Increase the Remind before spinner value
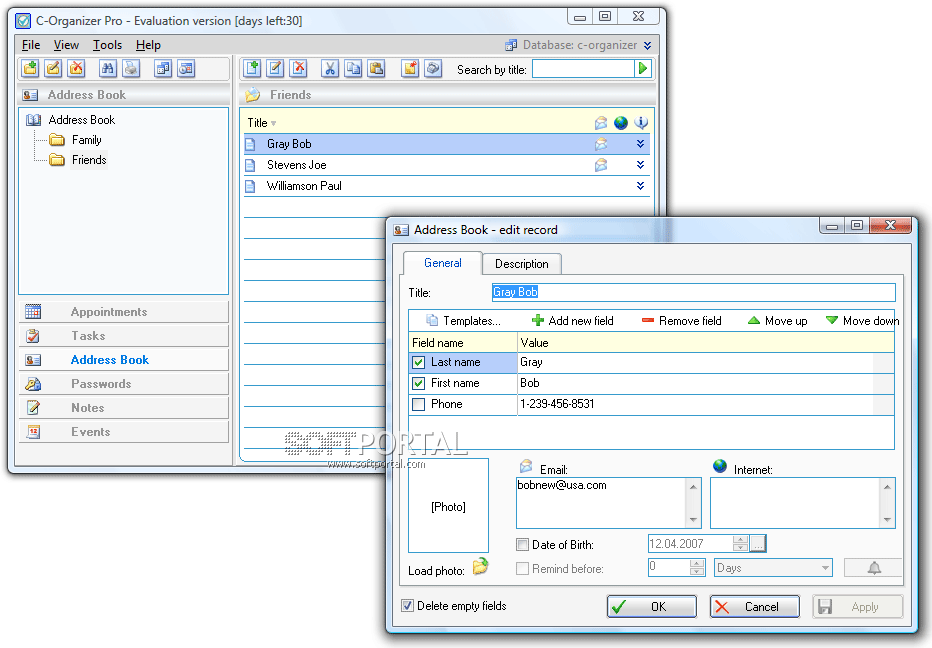The height and width of the screenshot is (648, 932). point(697,563)
